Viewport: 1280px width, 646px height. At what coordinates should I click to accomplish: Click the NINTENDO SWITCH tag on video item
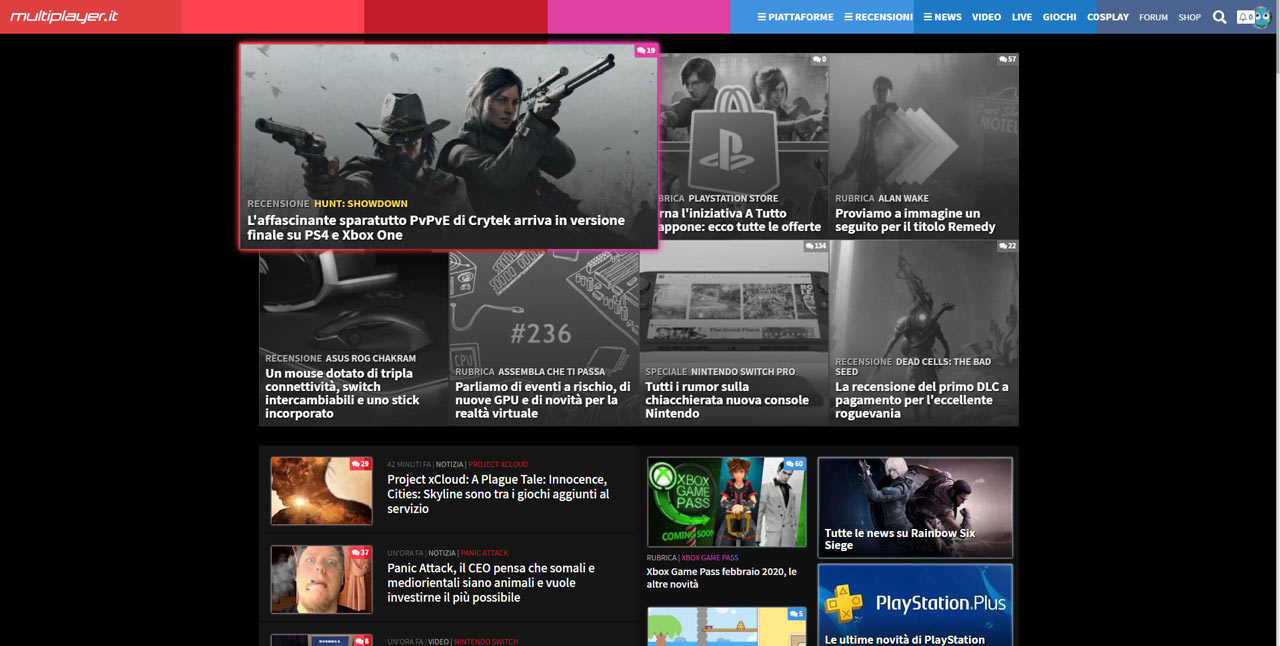[486, 641]
